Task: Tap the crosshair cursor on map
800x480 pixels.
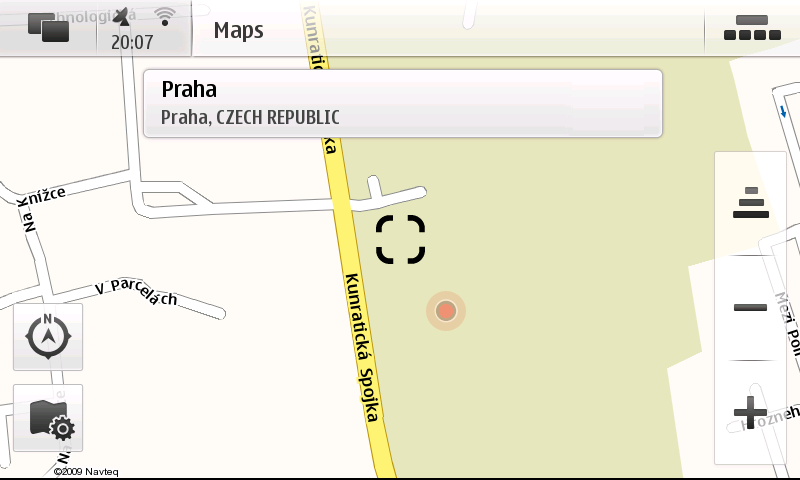Action: pyautogui.click(x=401, y=239)
